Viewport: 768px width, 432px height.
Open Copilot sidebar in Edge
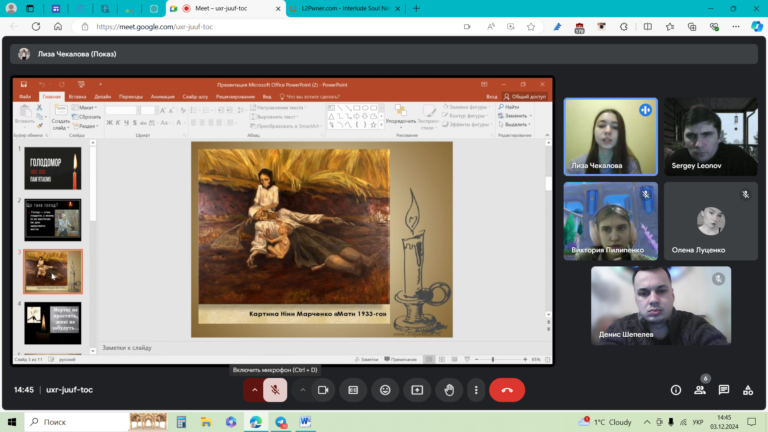(x=757, y=26)
